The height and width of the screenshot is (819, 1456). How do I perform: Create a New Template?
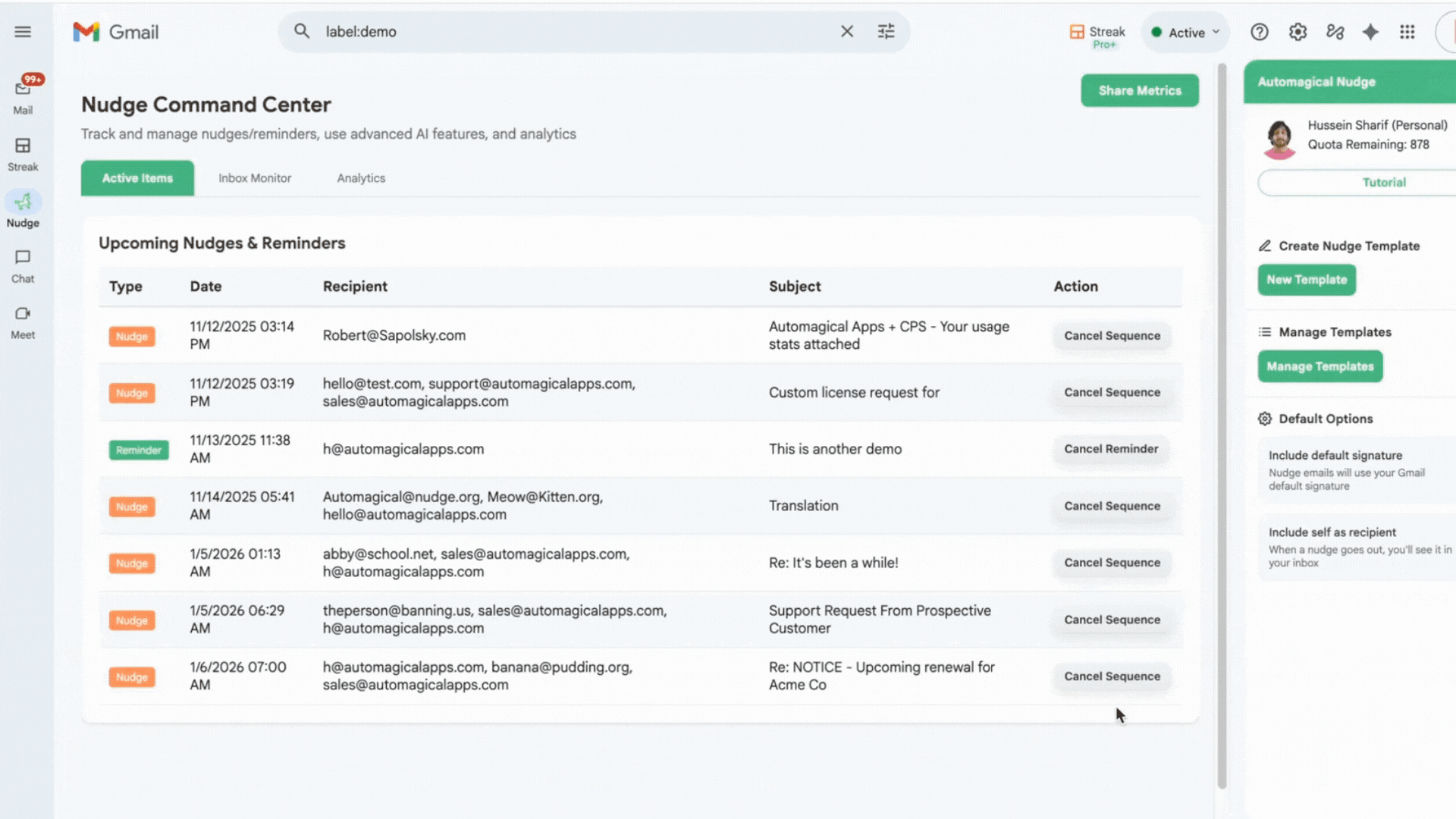point(1307,279)
